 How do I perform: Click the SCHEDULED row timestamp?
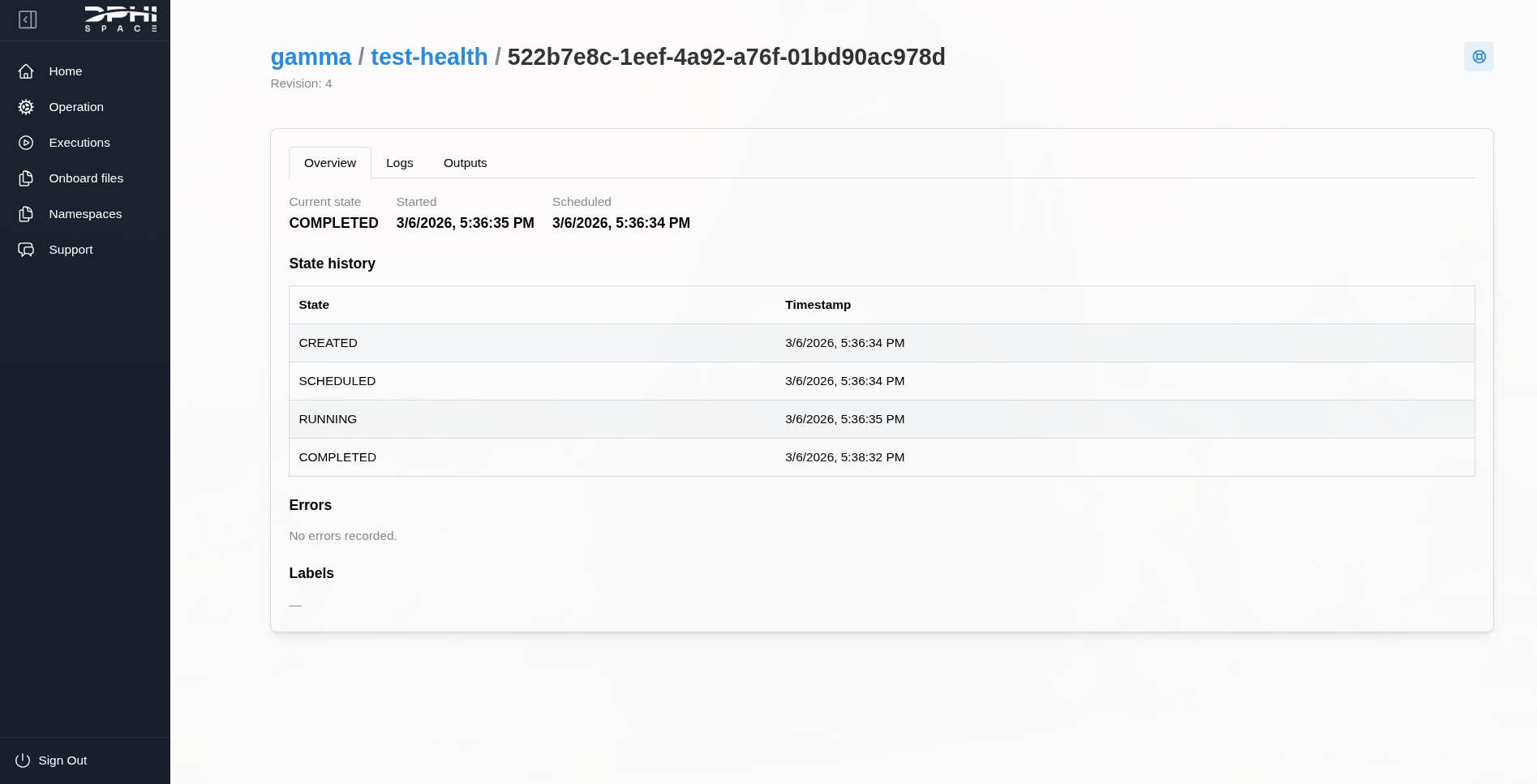(845, 381)
